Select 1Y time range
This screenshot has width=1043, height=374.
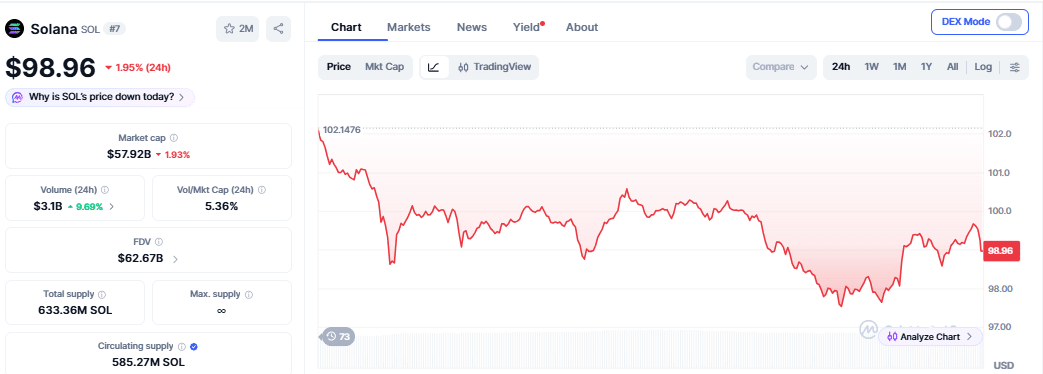[x=926, y=67]
